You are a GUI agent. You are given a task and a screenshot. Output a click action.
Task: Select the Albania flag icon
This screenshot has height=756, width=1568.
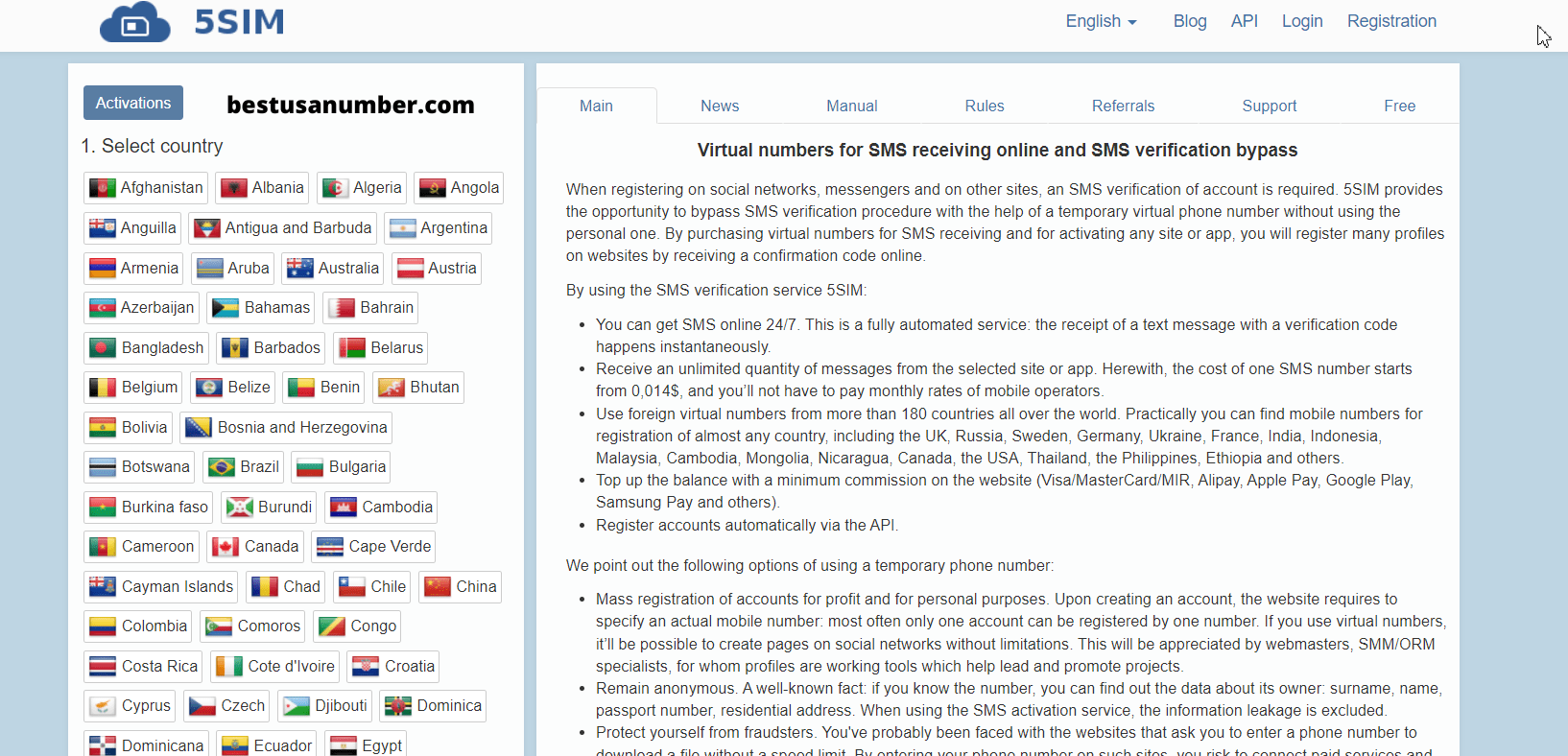coord(234,188)
